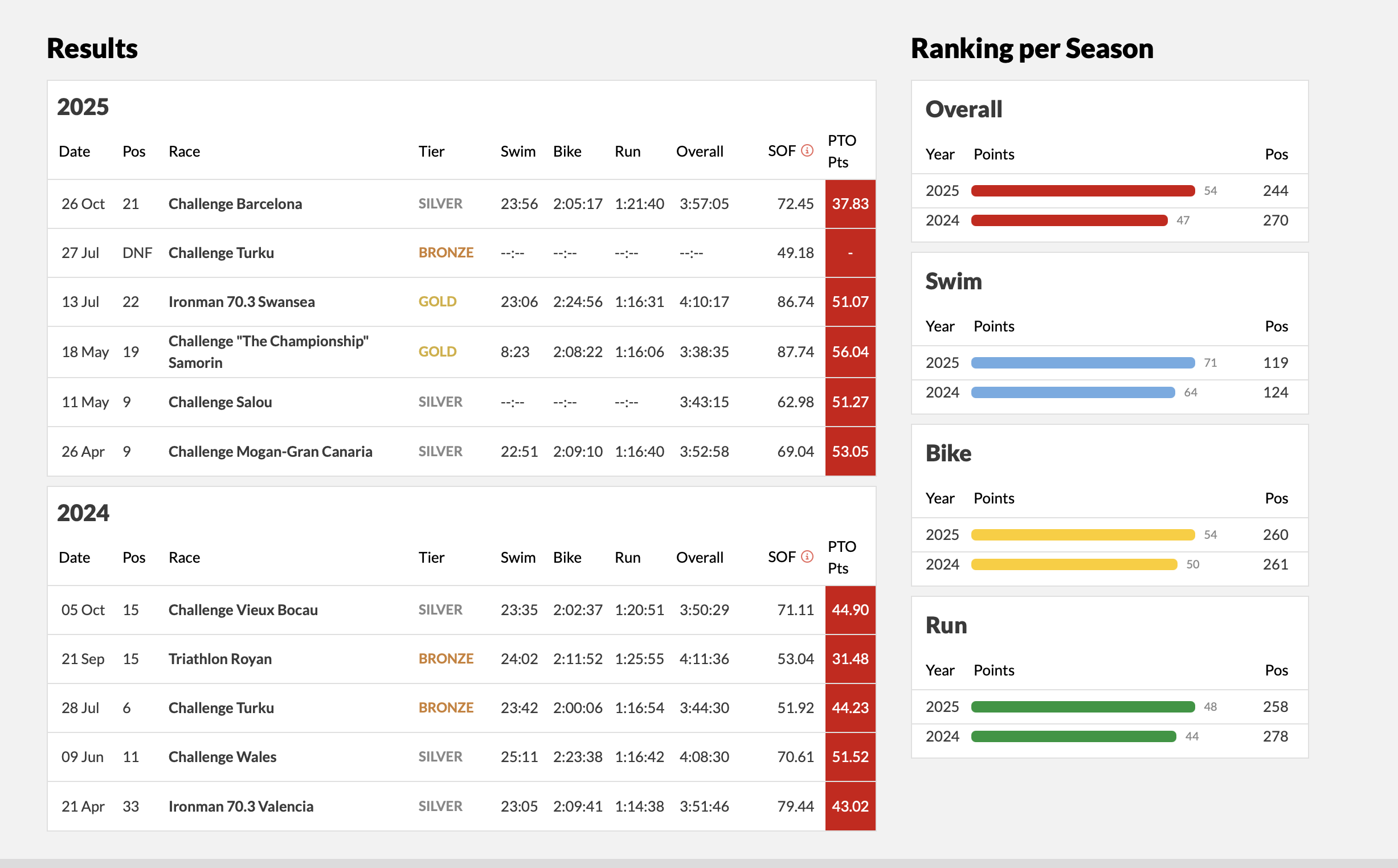Select the 2024 Challenge Turku race

[220, 708]
